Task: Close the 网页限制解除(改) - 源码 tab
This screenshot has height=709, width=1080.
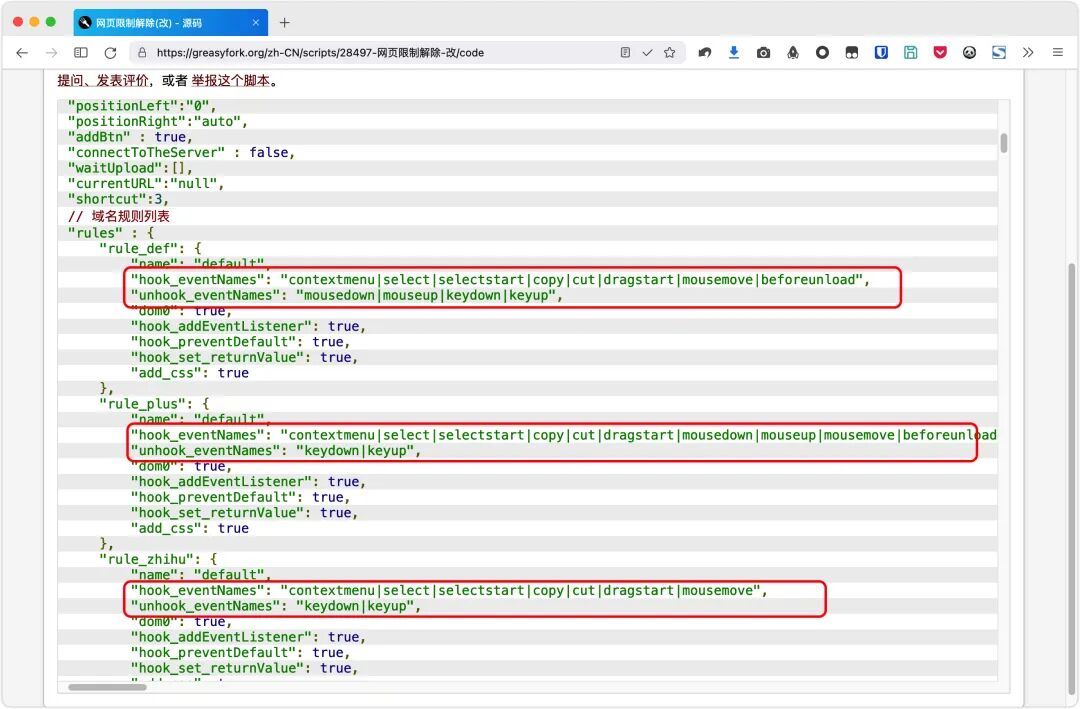Action: pyautogui.click(x=256, y=23)
